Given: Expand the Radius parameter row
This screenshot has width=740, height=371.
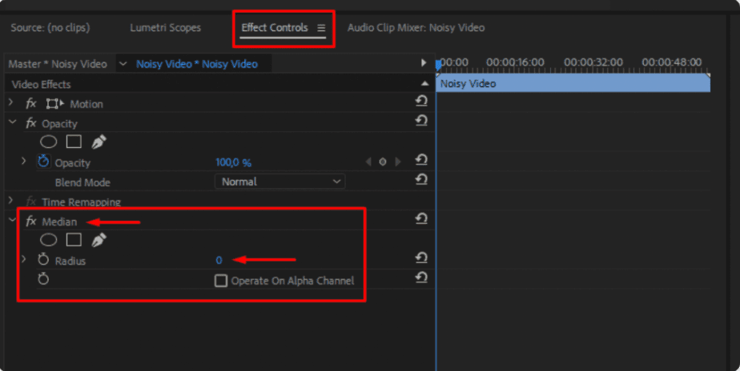Looking at the screenshot, I should pos(24,259).
